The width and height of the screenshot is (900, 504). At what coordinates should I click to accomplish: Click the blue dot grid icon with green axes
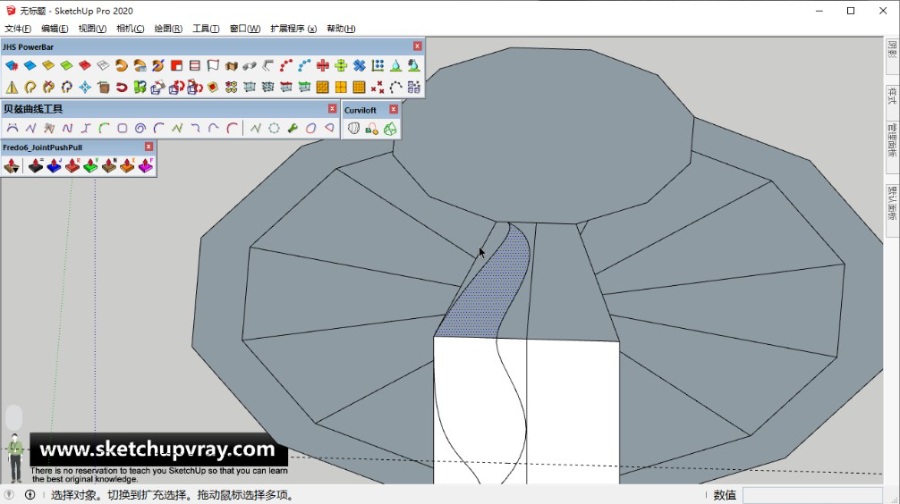point(378,65)
